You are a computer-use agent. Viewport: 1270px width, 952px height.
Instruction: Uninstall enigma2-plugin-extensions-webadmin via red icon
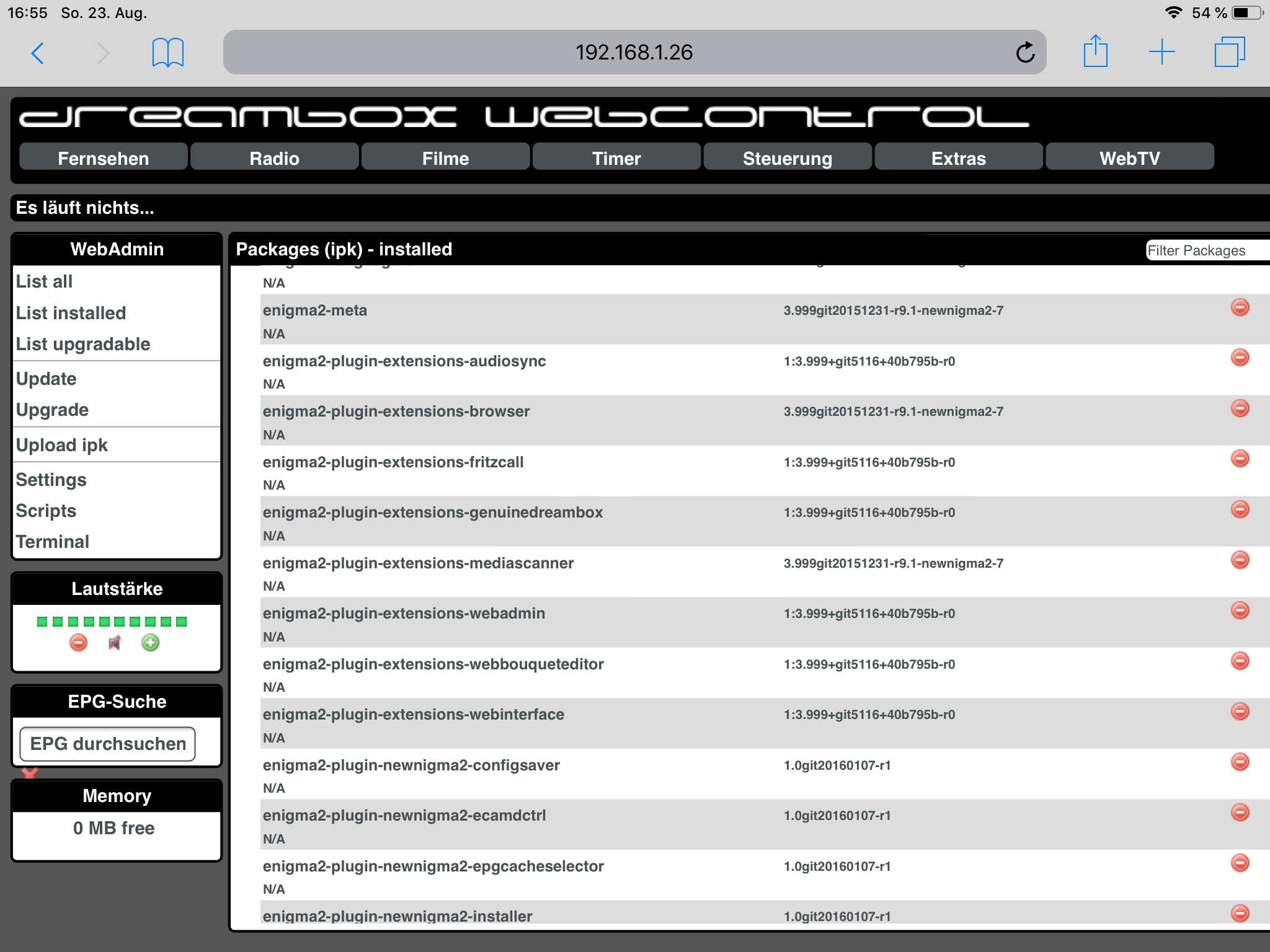(1240, 610)
